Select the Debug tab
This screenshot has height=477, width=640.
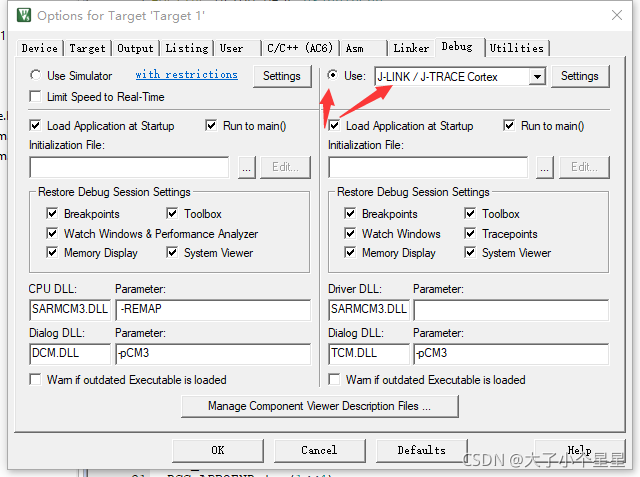(x=459, y=47)
